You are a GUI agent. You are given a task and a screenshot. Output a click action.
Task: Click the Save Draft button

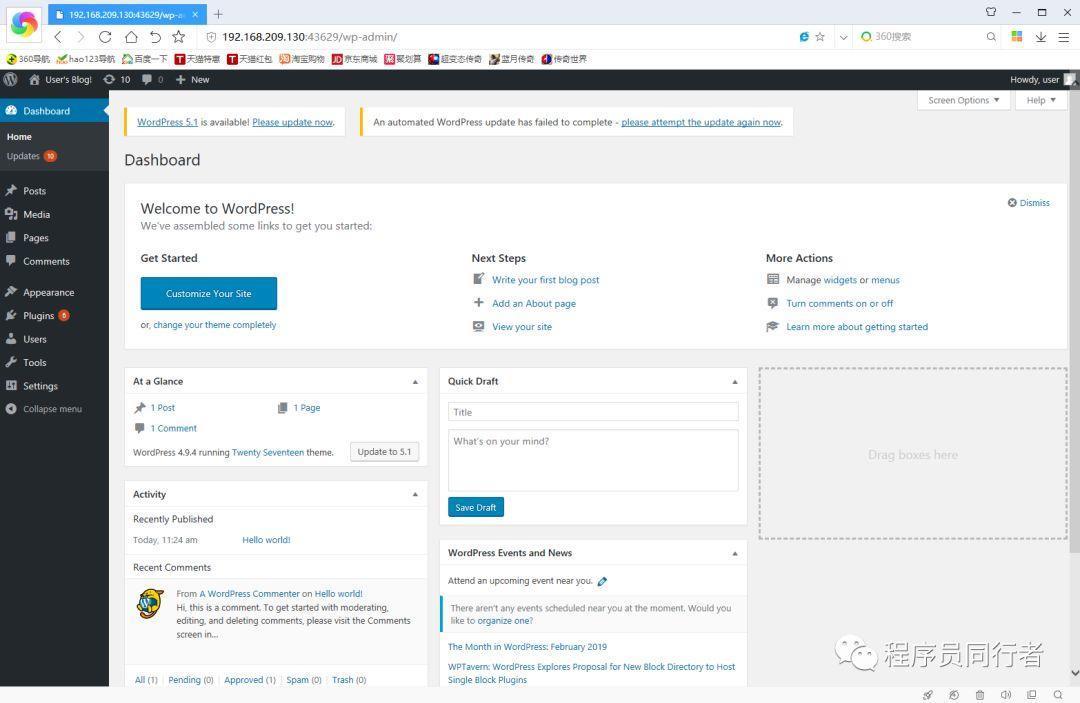(476, 507)
